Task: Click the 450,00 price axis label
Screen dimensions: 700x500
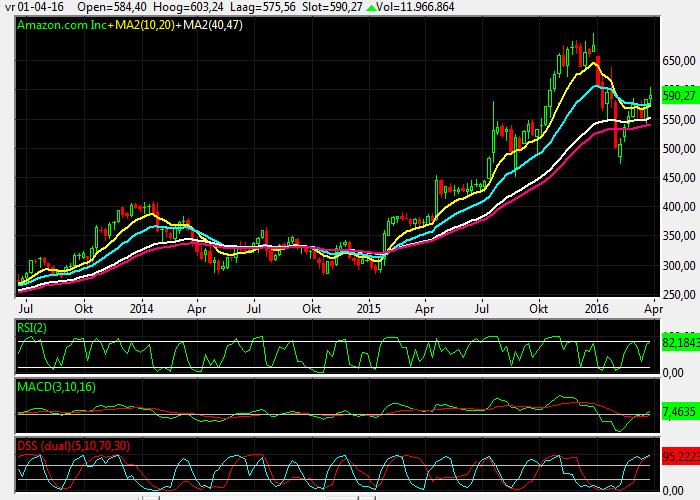Action: coord(679,178)
